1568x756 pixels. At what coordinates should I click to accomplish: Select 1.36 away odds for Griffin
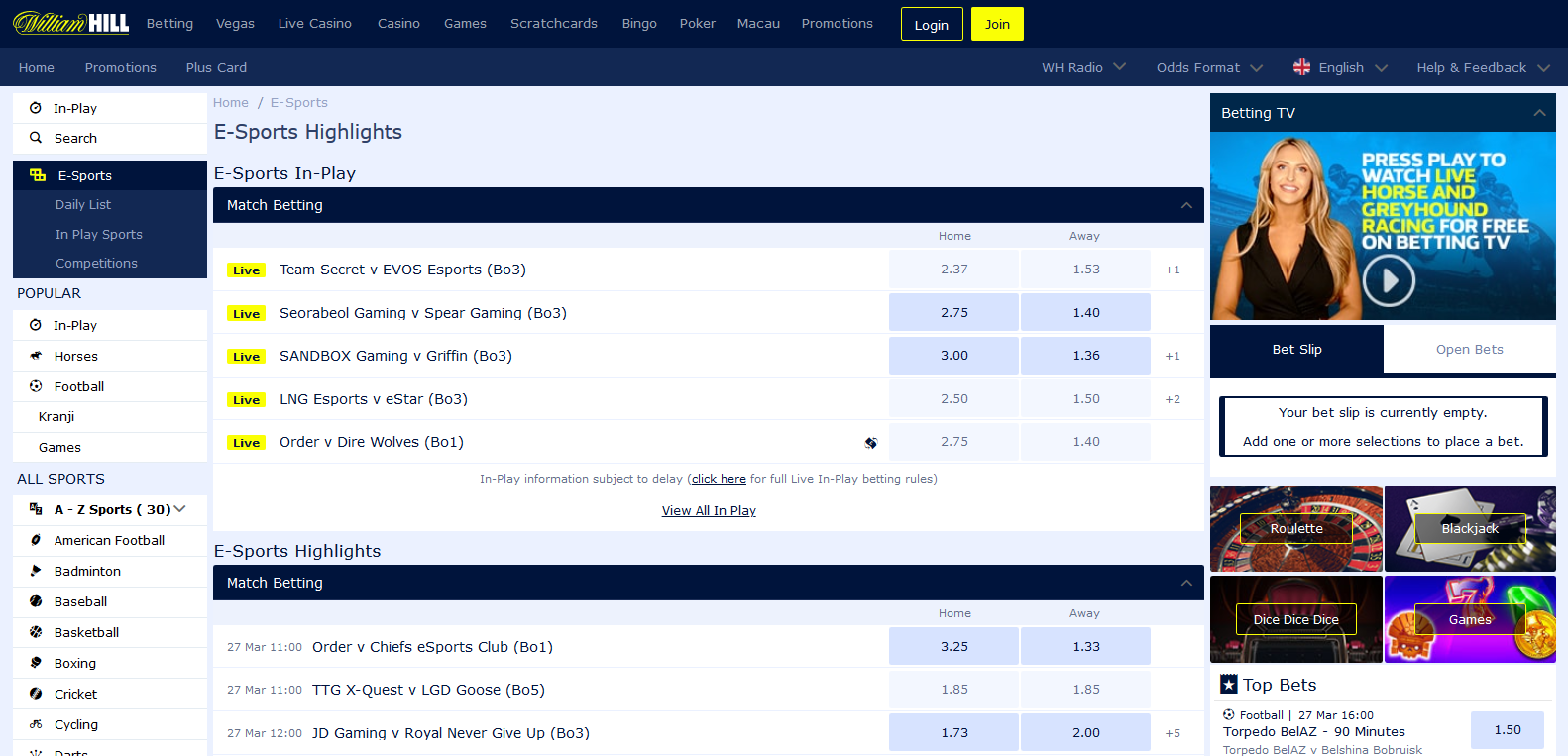1085,355
